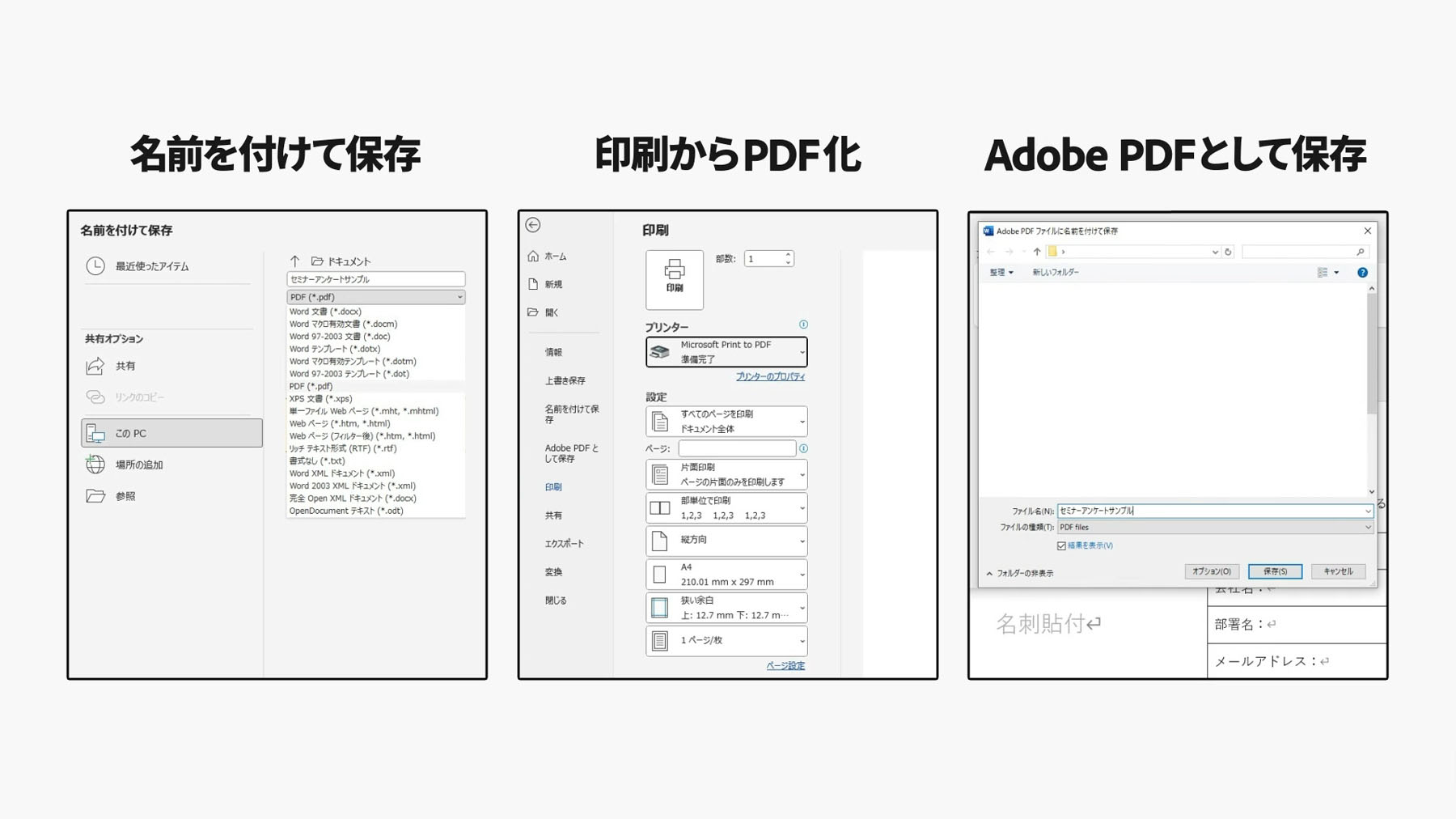Select 上書き保存 in the backstage menu

565,381
